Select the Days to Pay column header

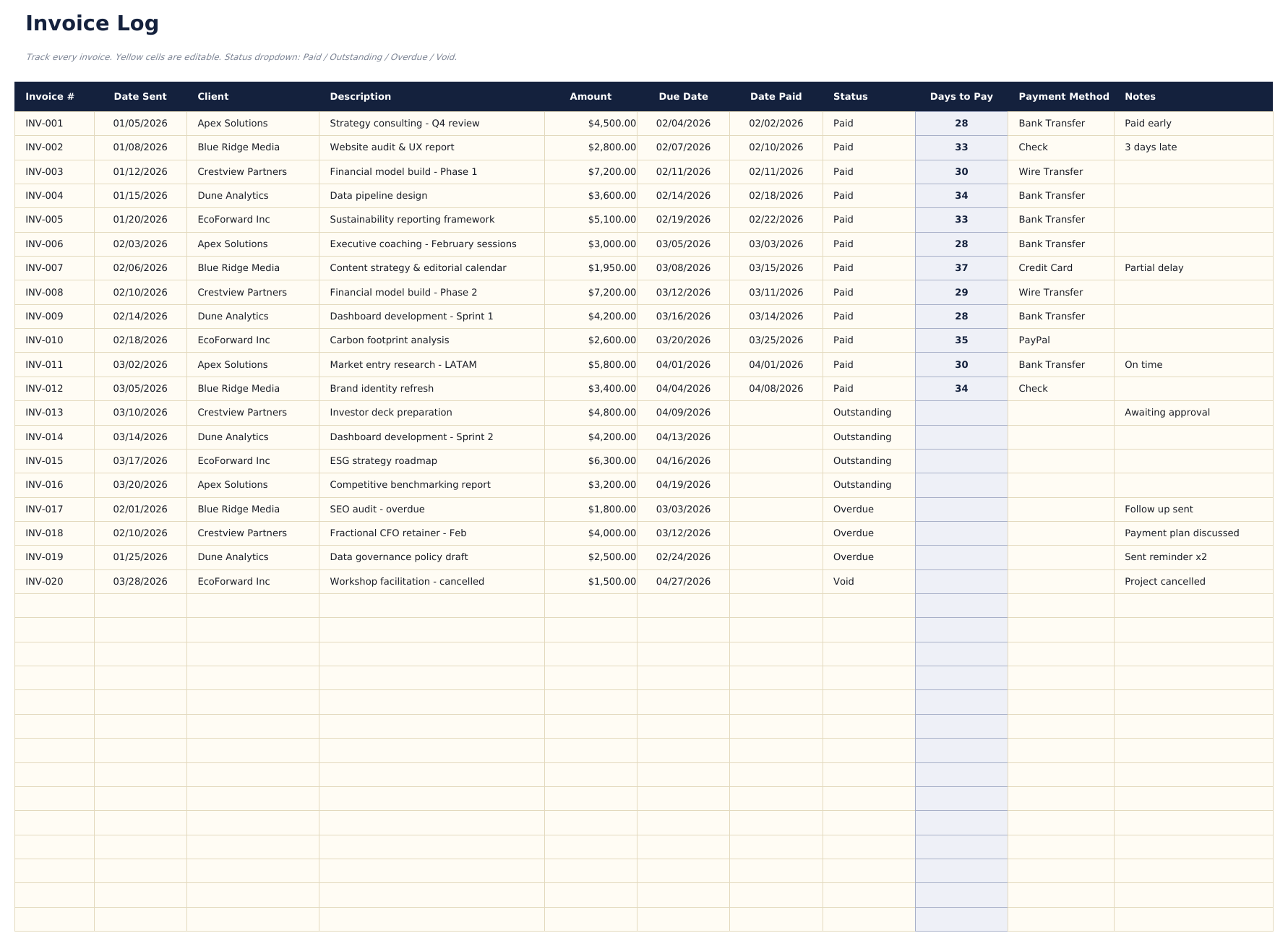coord(961,96)
